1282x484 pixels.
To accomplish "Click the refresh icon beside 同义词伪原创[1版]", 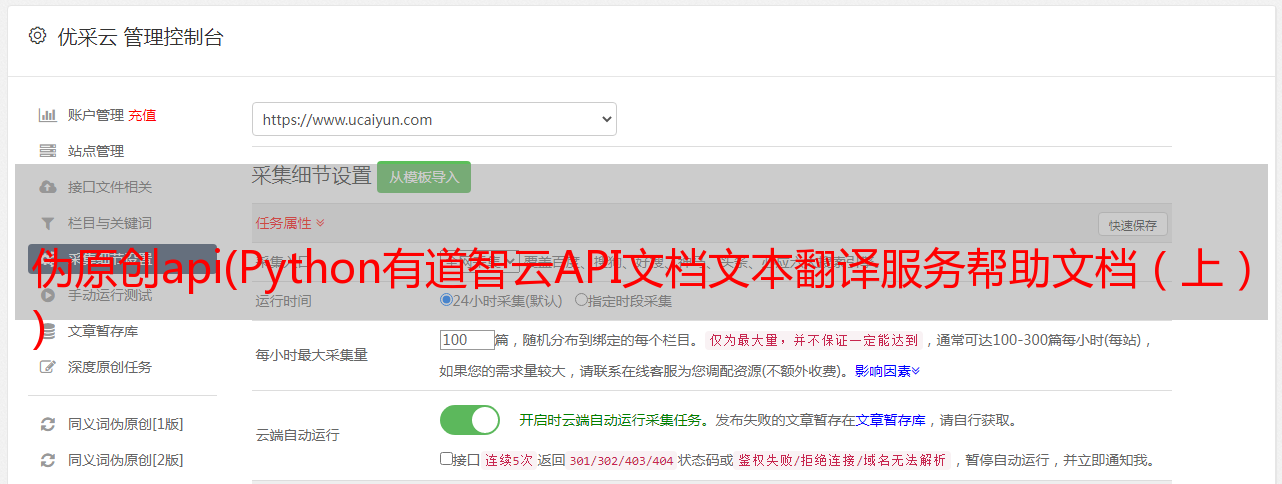I will (x=47, y=424).
